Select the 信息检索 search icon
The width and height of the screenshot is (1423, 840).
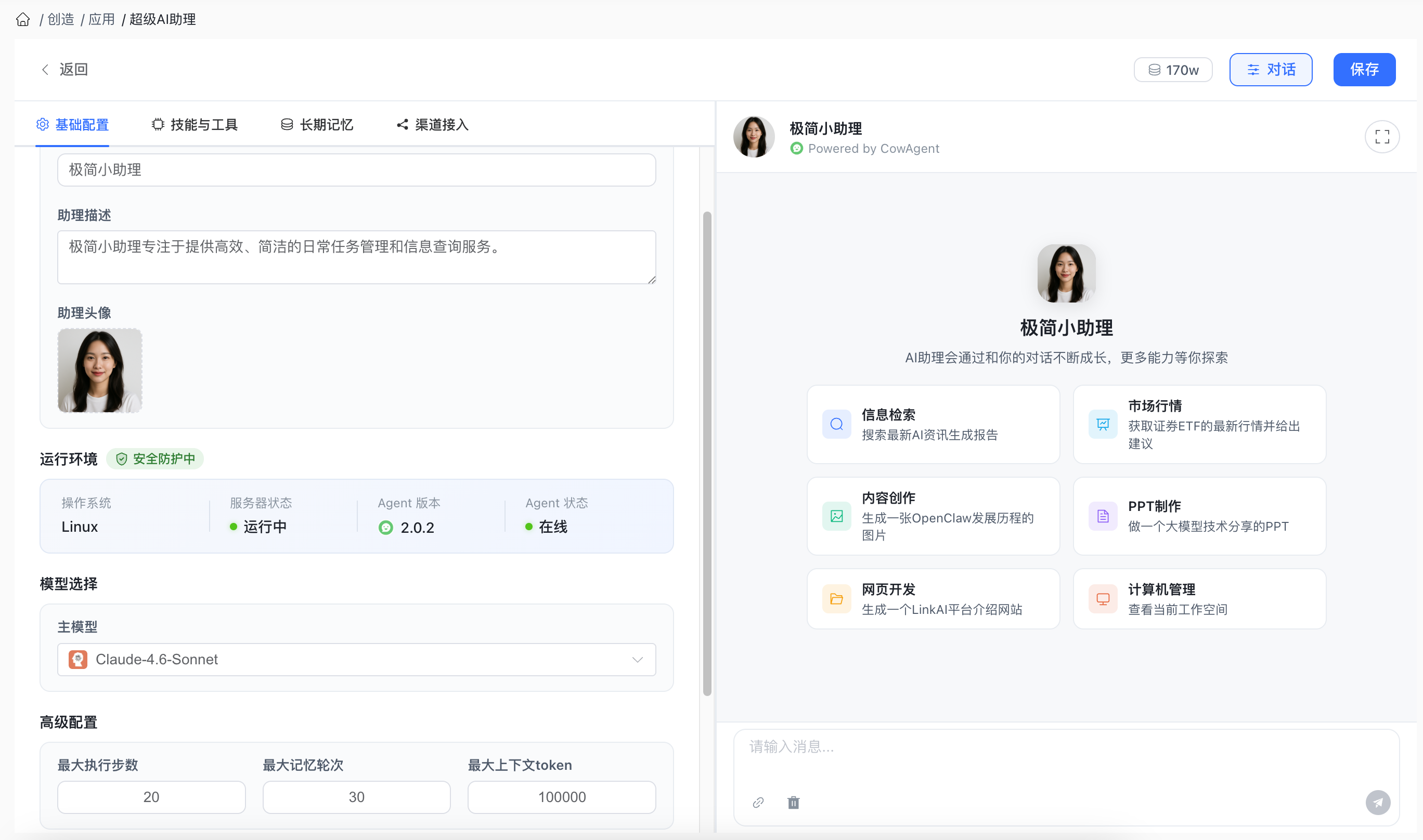point(836,424)
